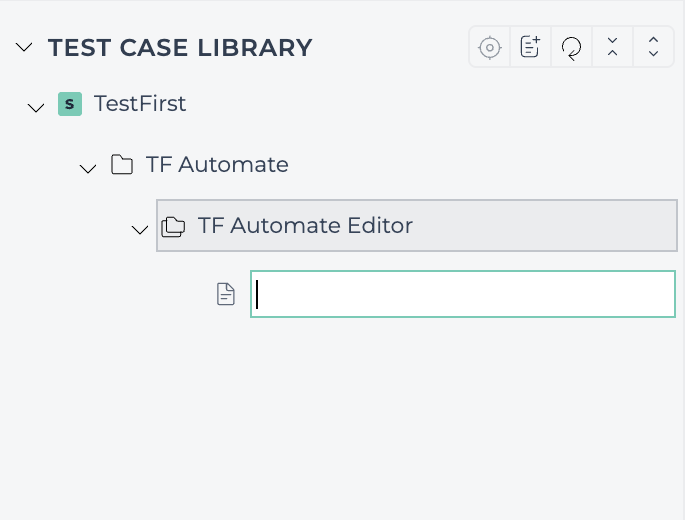Click the folder icon beside TF Automate
This screenshot has width=686, height=520.
122,164
